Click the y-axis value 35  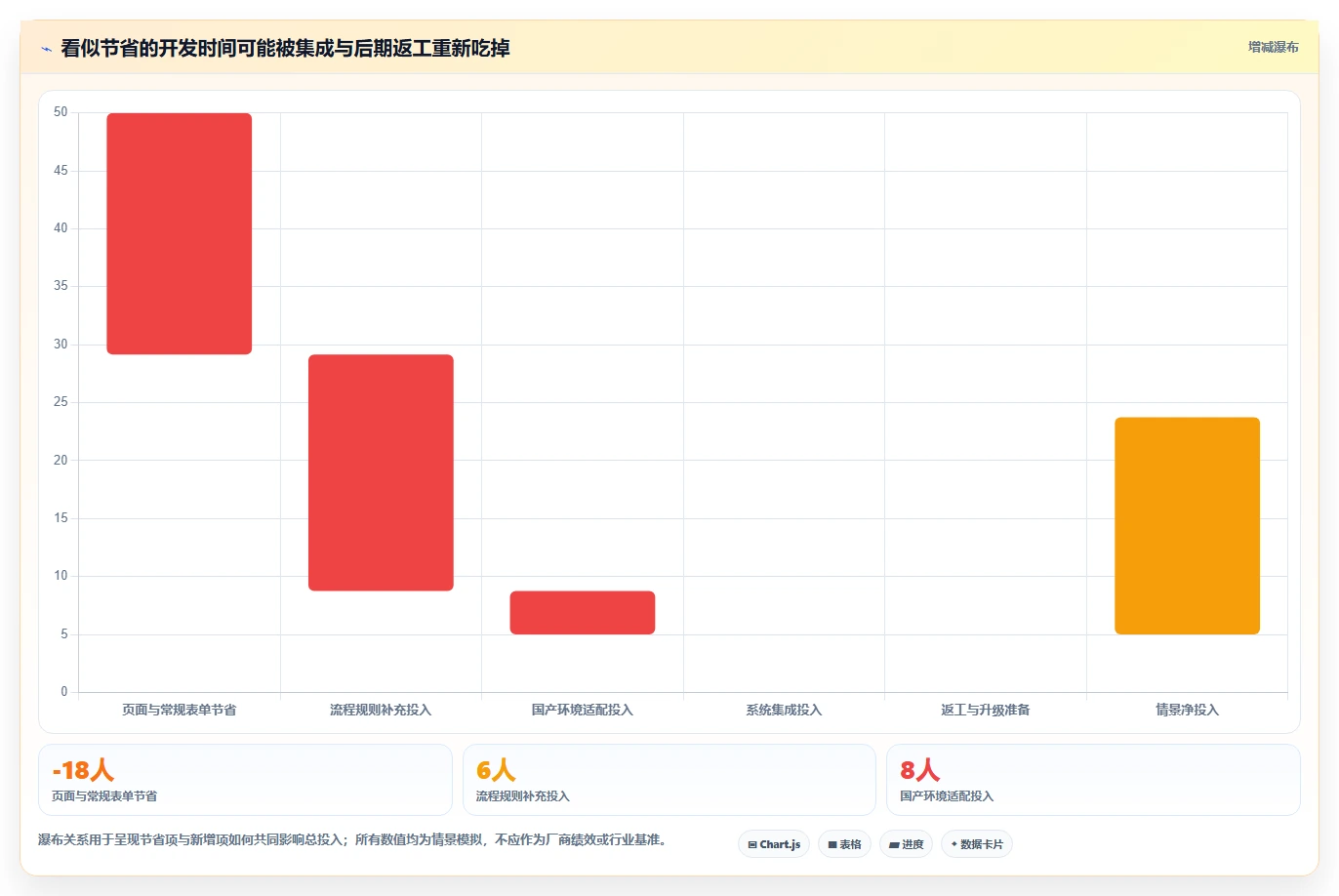pyautogui.click(x=61, y=286)
